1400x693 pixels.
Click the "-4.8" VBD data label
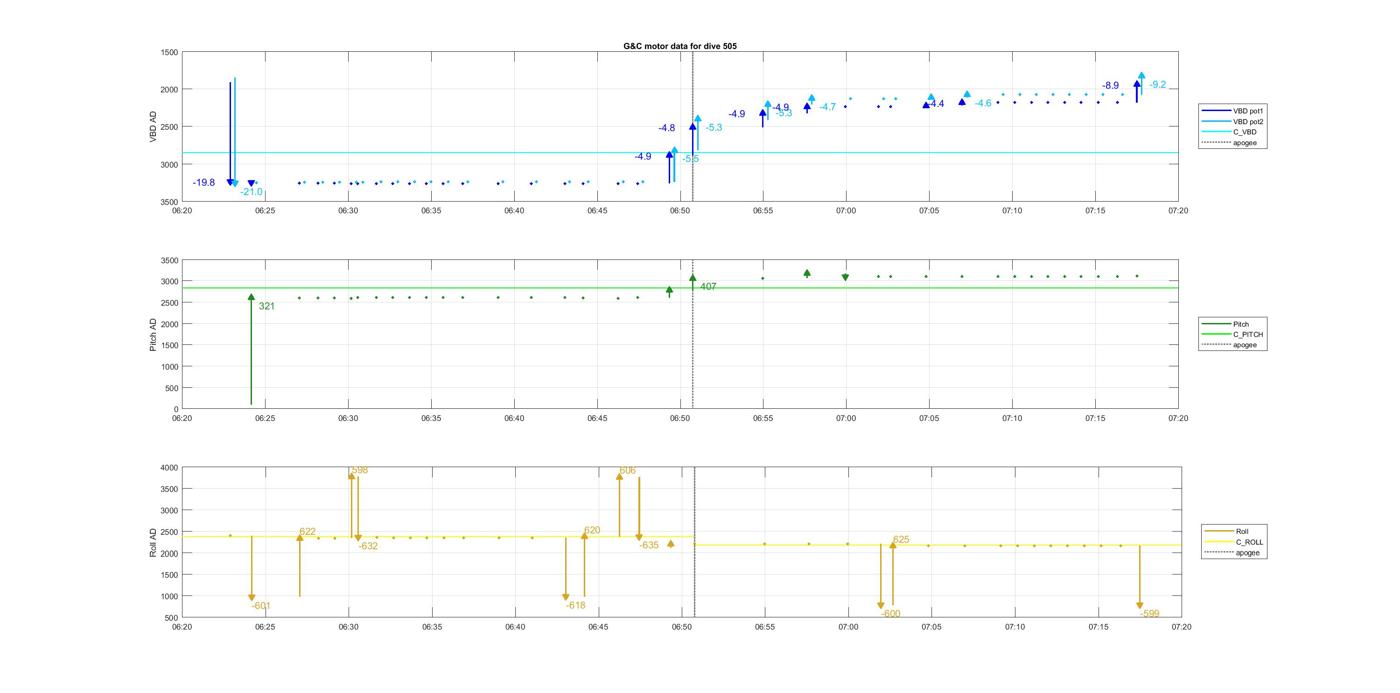tap(667, 128)
